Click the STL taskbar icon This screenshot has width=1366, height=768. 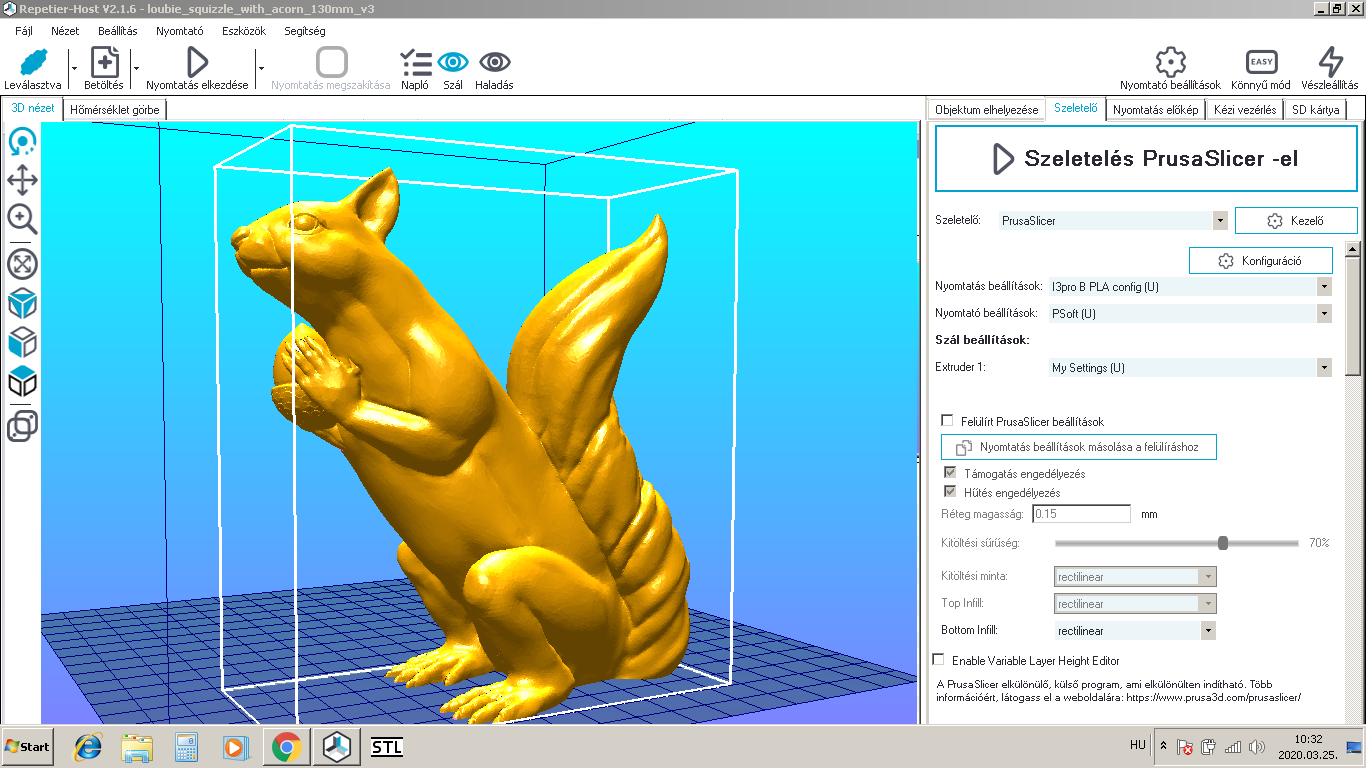point(386,747)
